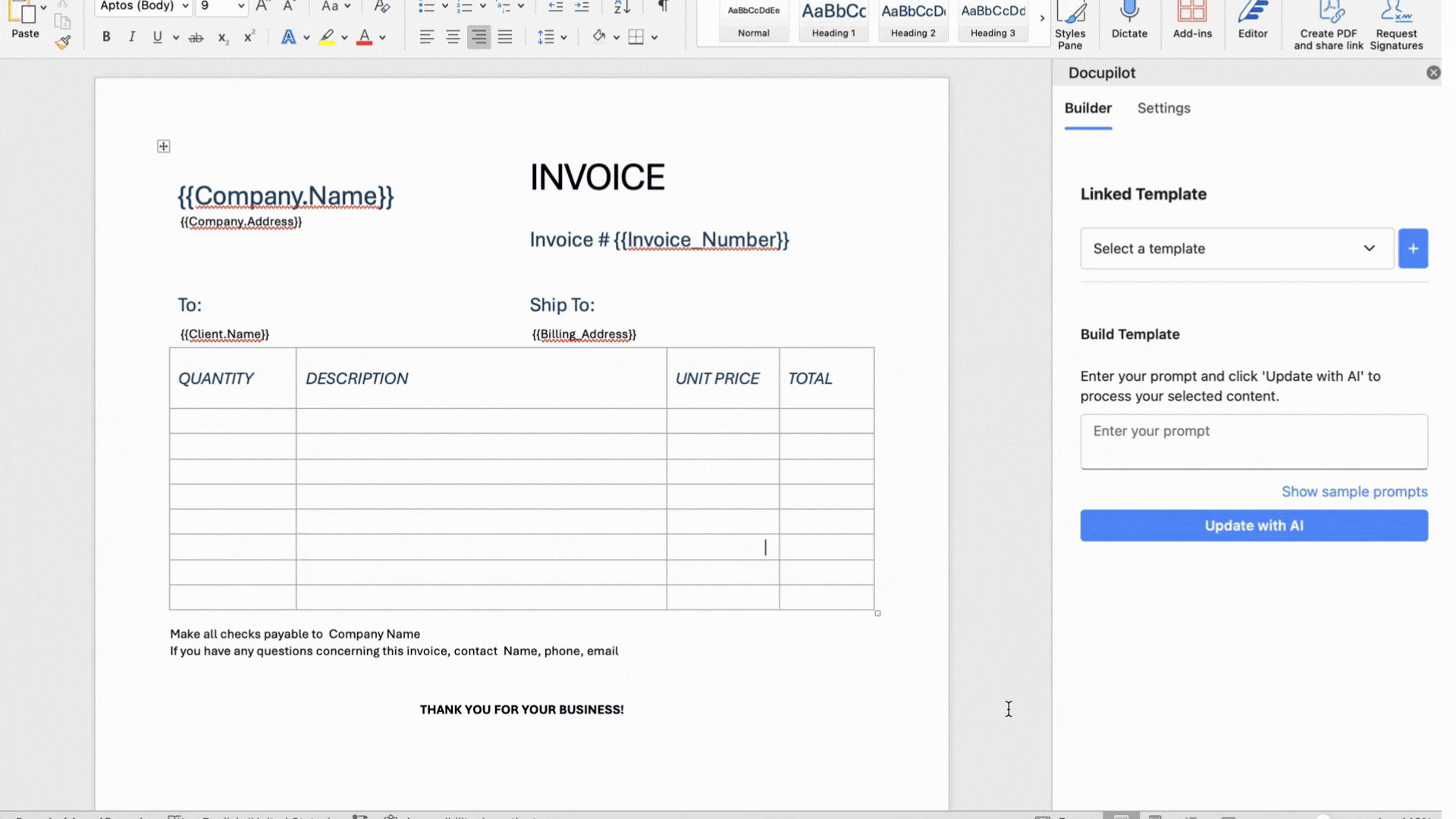Toggle Bold formatting

tap(106, 37)
